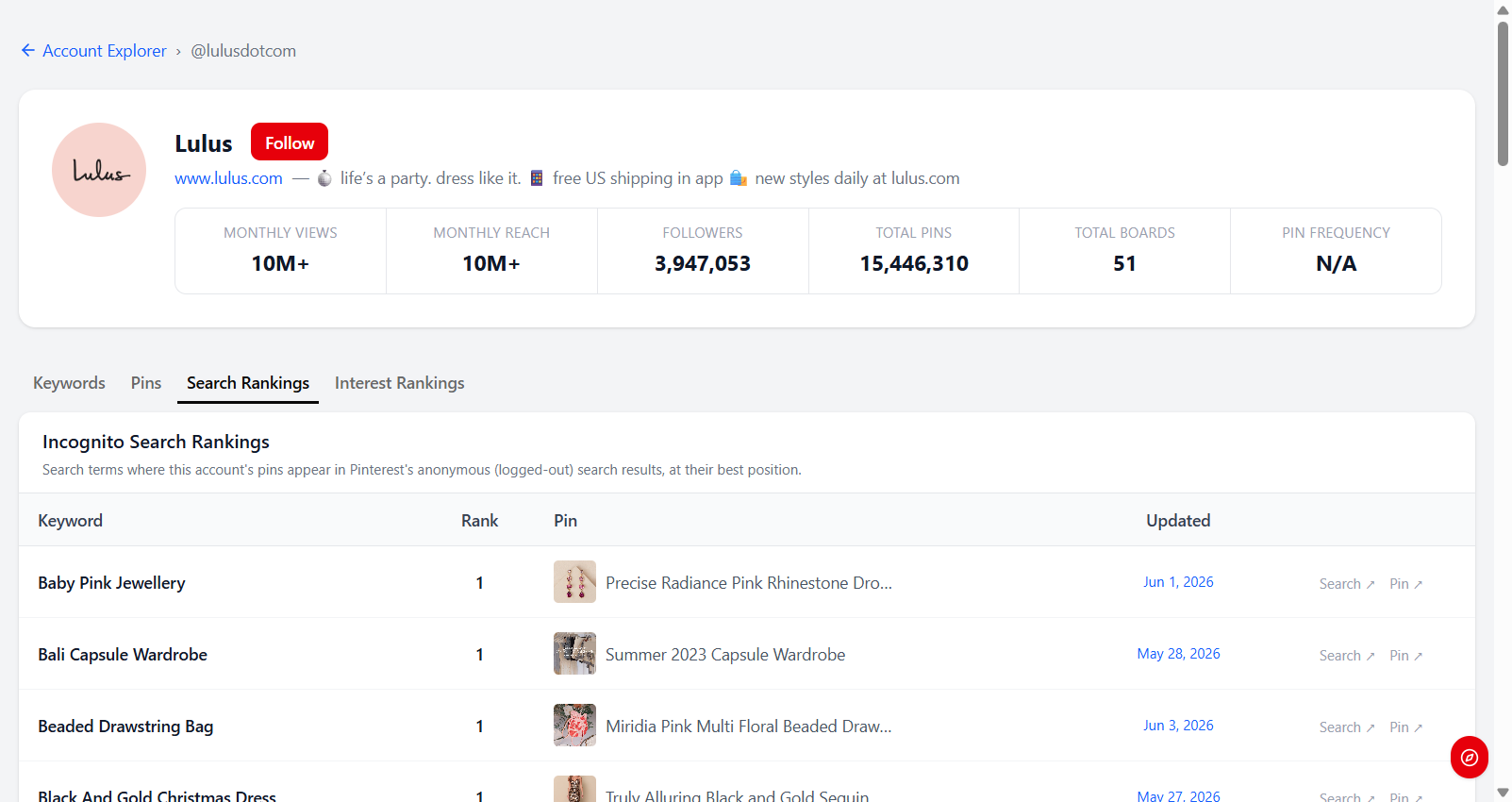Screen dimensions: 1512x802
Task: Switch to the Pins tab
Action: pyautogui.click(x=146, y=383)
